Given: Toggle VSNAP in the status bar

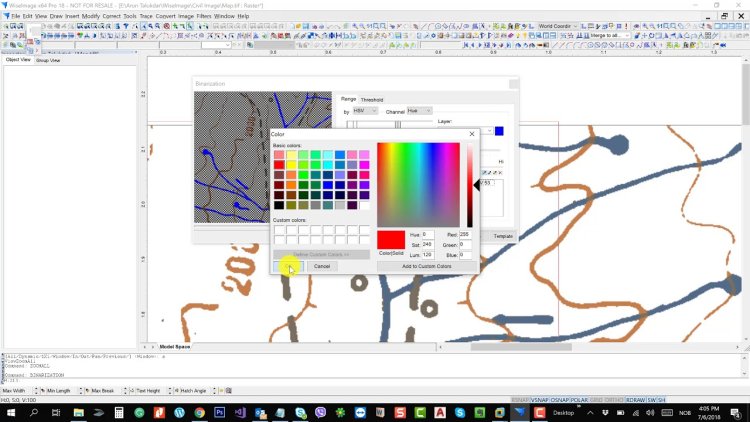Looking at the screenshot, I should [540, 400].
